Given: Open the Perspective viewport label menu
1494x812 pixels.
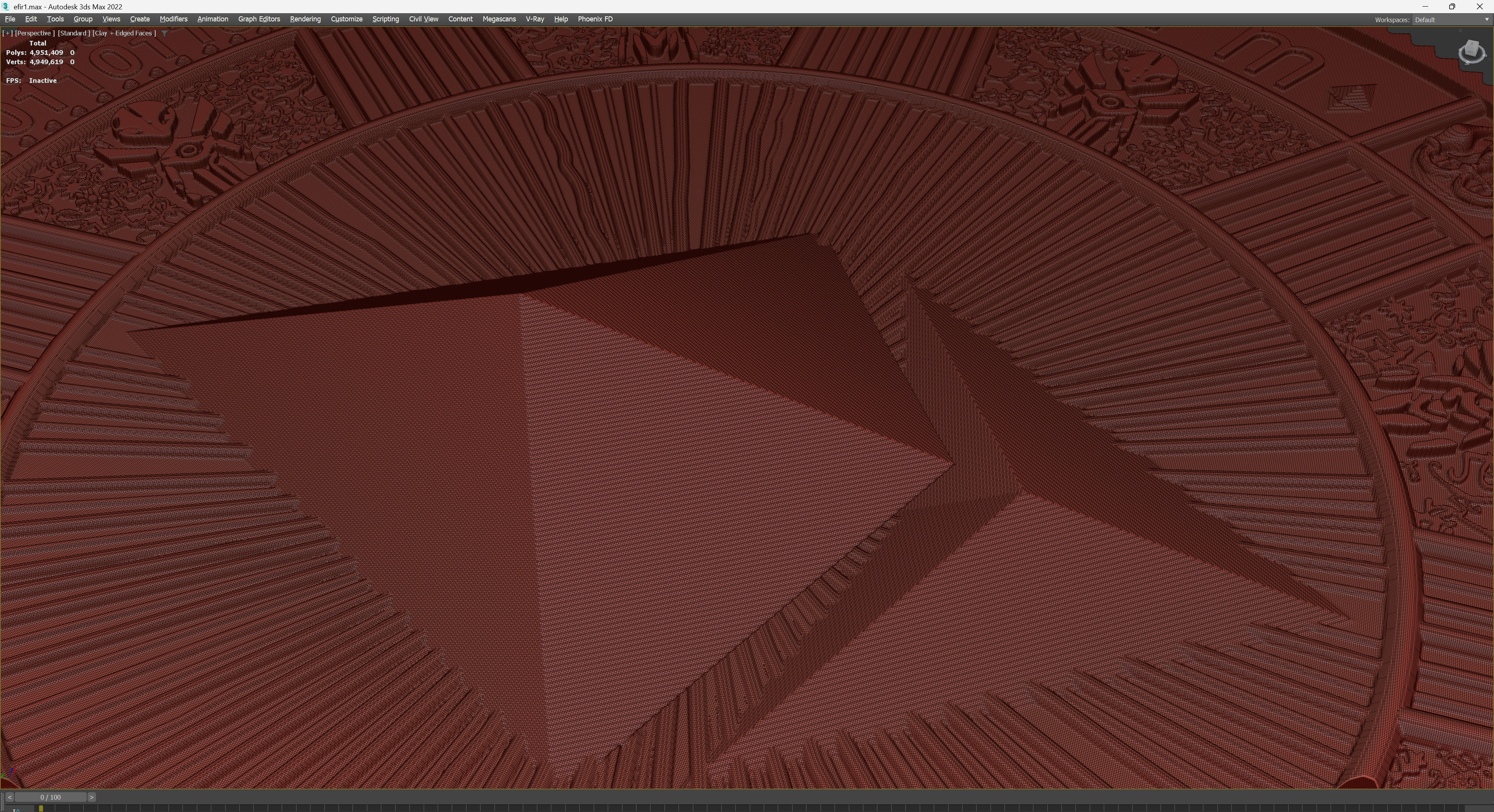Looking at the screenshot, I should [x=35, y=33].
